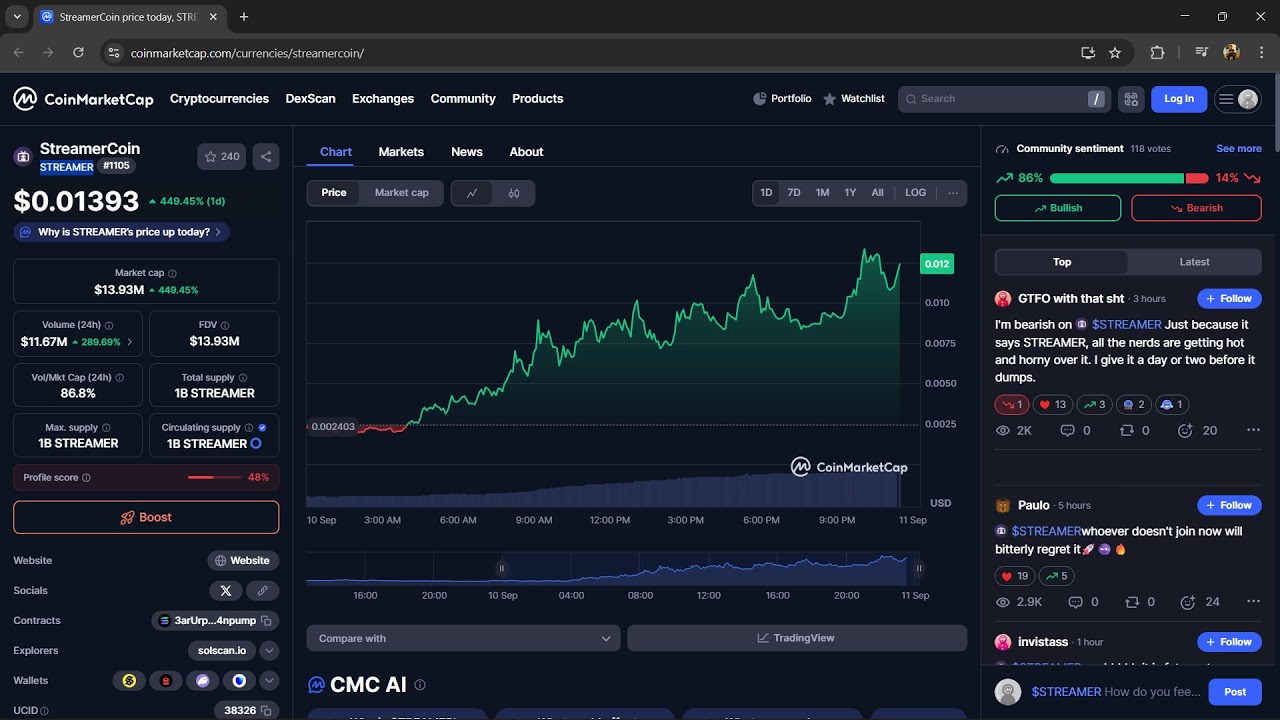Screen dimensions: 1280x720
Task: Repost the Paulo post
Action: pos(1133,602)
